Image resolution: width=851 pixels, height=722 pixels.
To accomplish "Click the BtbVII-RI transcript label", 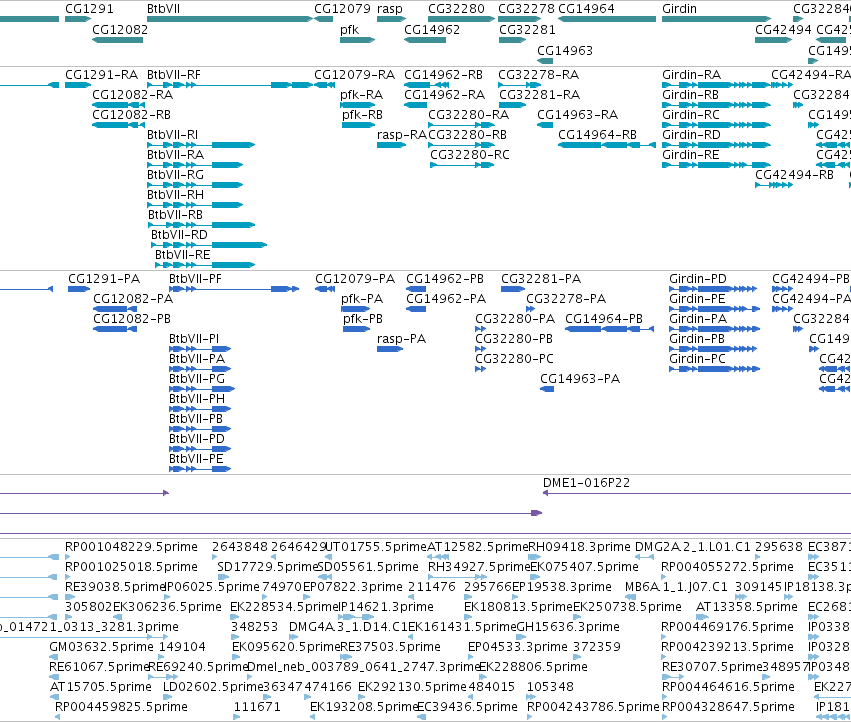I will tap(173, 135).
